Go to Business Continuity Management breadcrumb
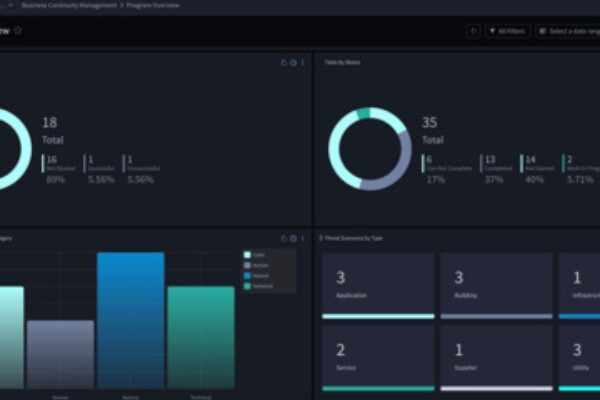Screen dimensions: 600x400 (x=68, y=6)
